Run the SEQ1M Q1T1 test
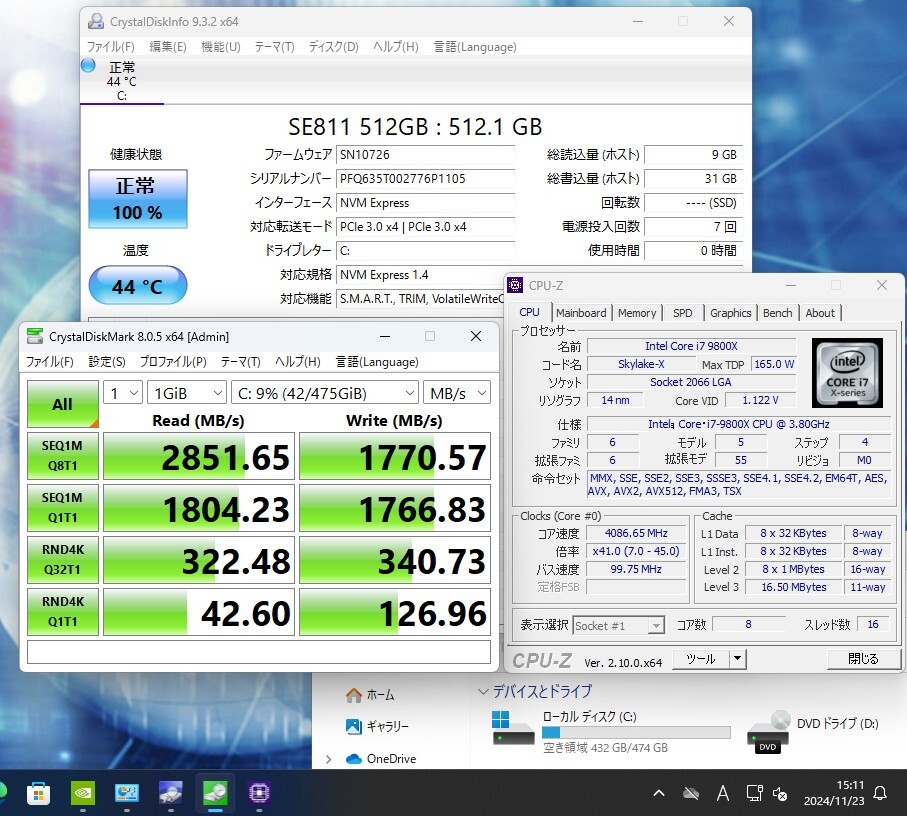 point(62,508)
